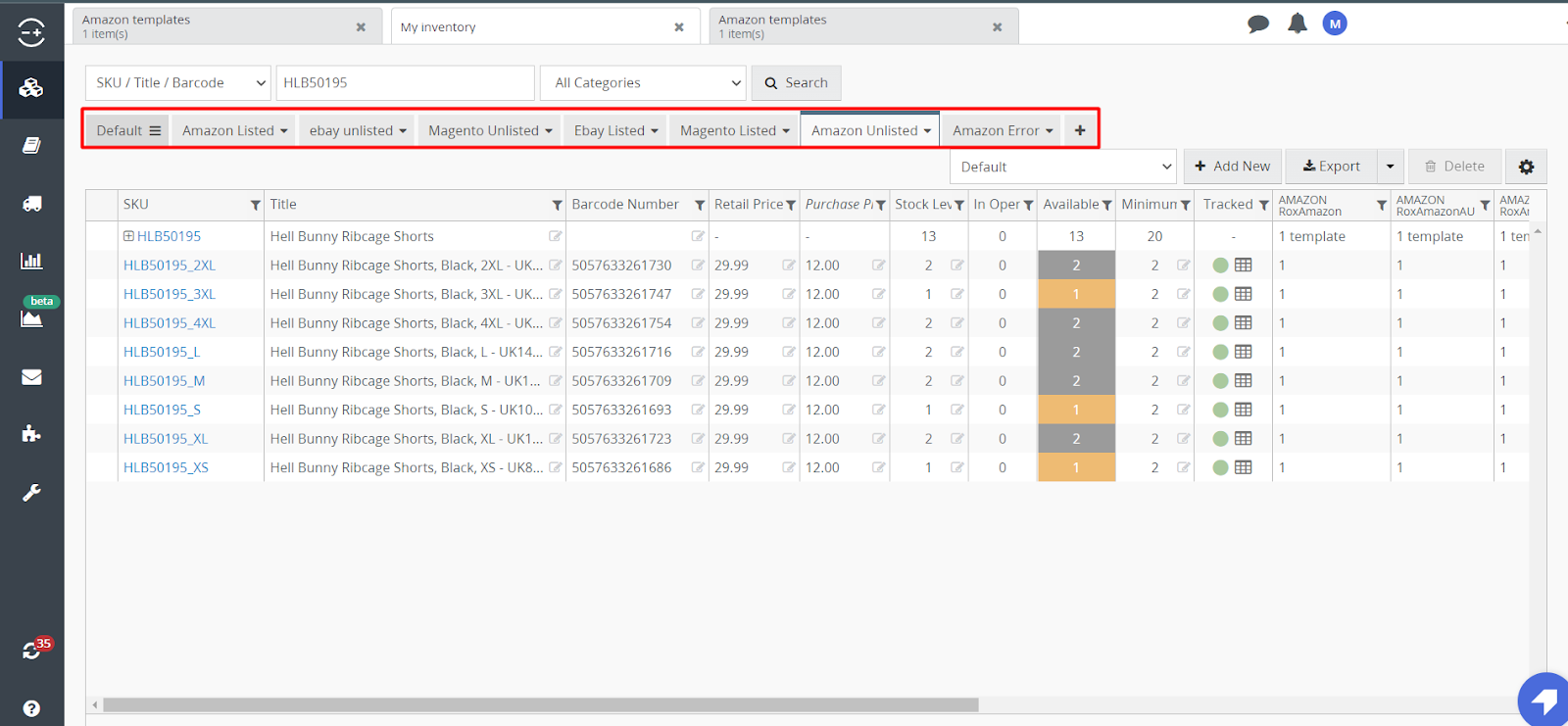Toggle tracked indicator for HLB50195_S

(x=1220, y=410)
